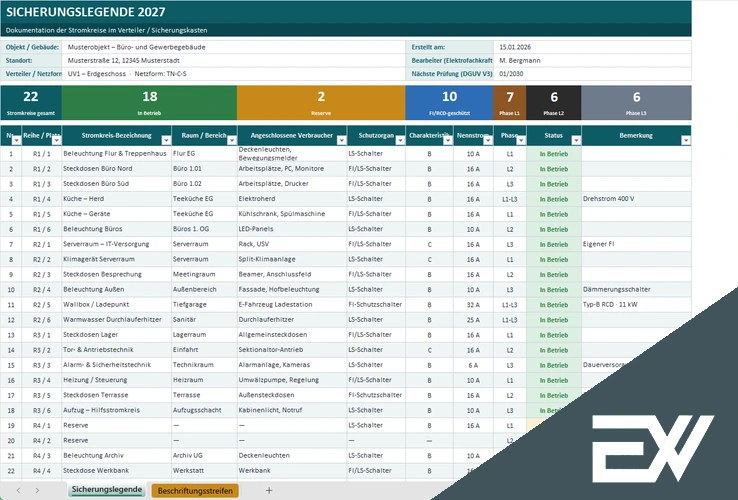
Task: Select the black Phase L2 tile
Action: (x=554, y=103)
